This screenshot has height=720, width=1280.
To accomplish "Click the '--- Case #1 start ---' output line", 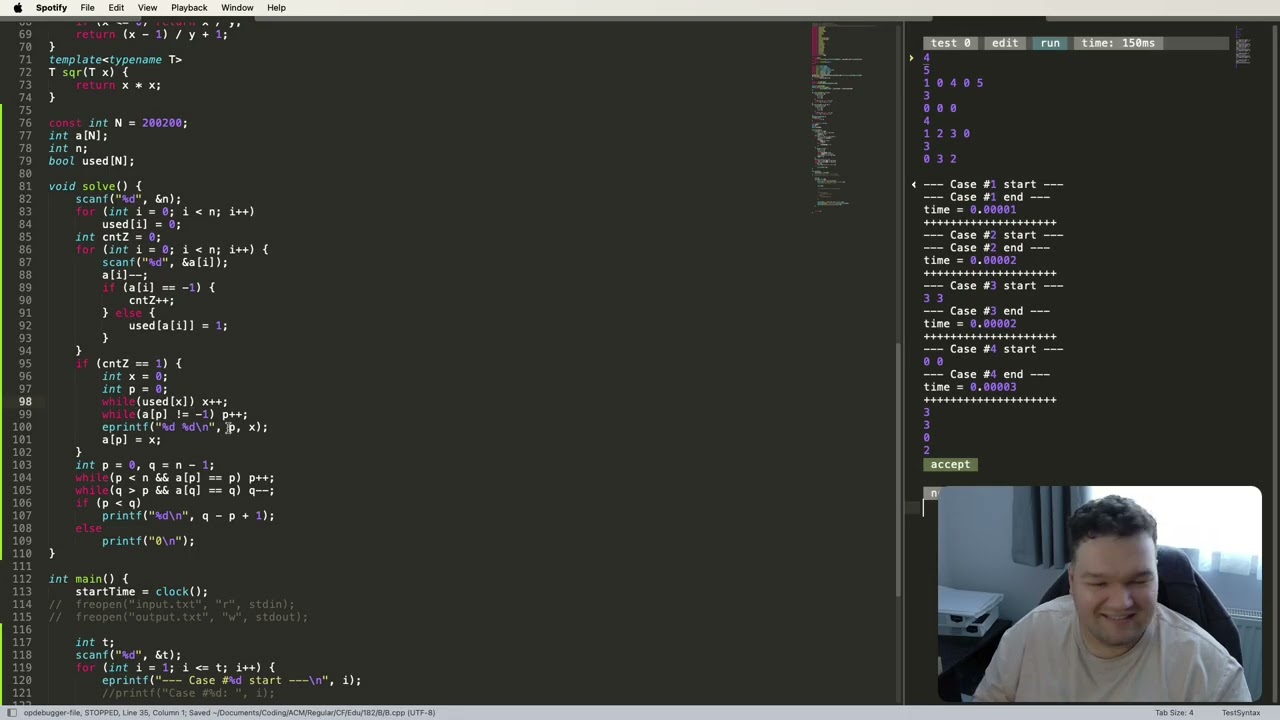I will coord(993,185).
